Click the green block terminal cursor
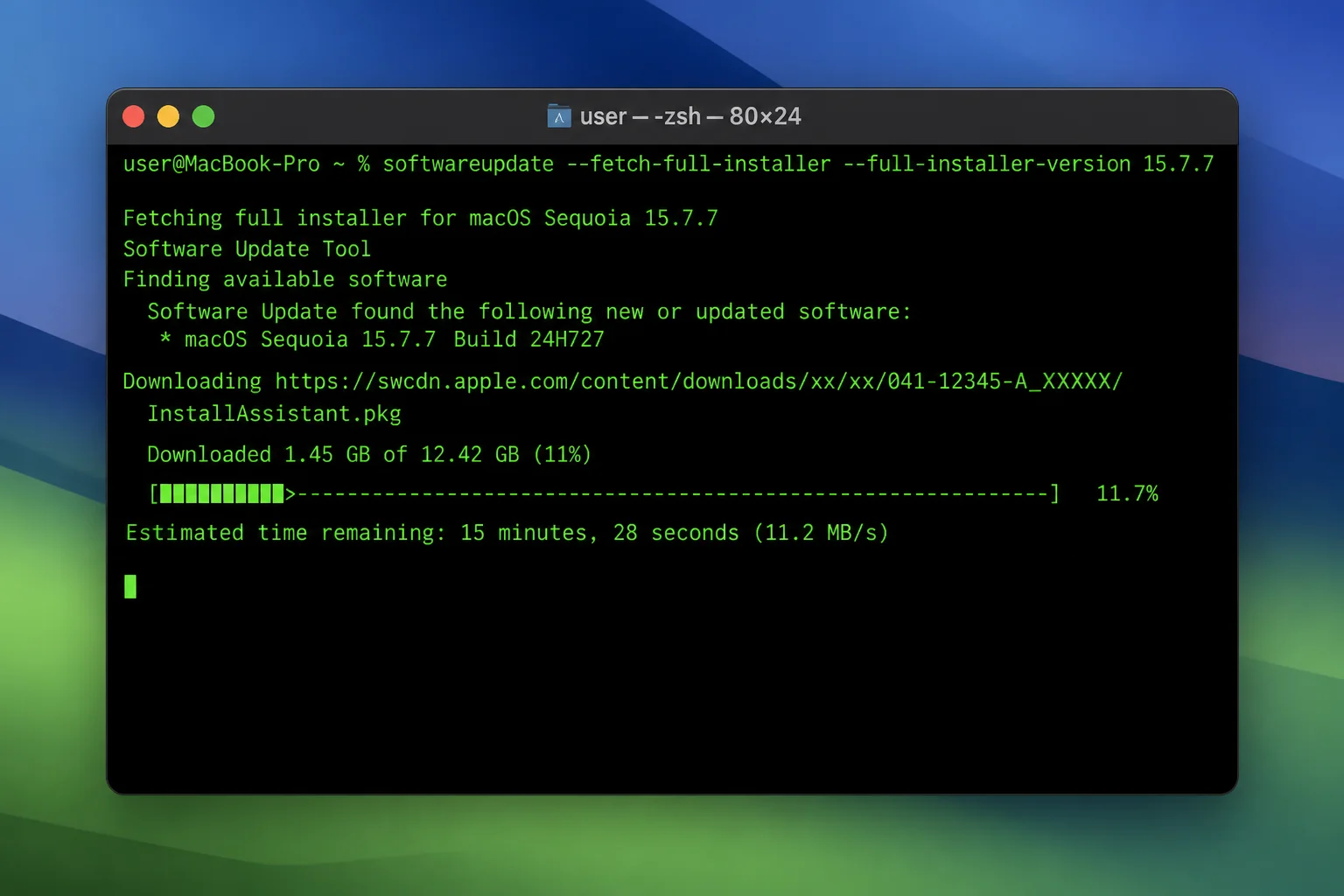Screen dimensions: 1344x896 pos(130,586)
